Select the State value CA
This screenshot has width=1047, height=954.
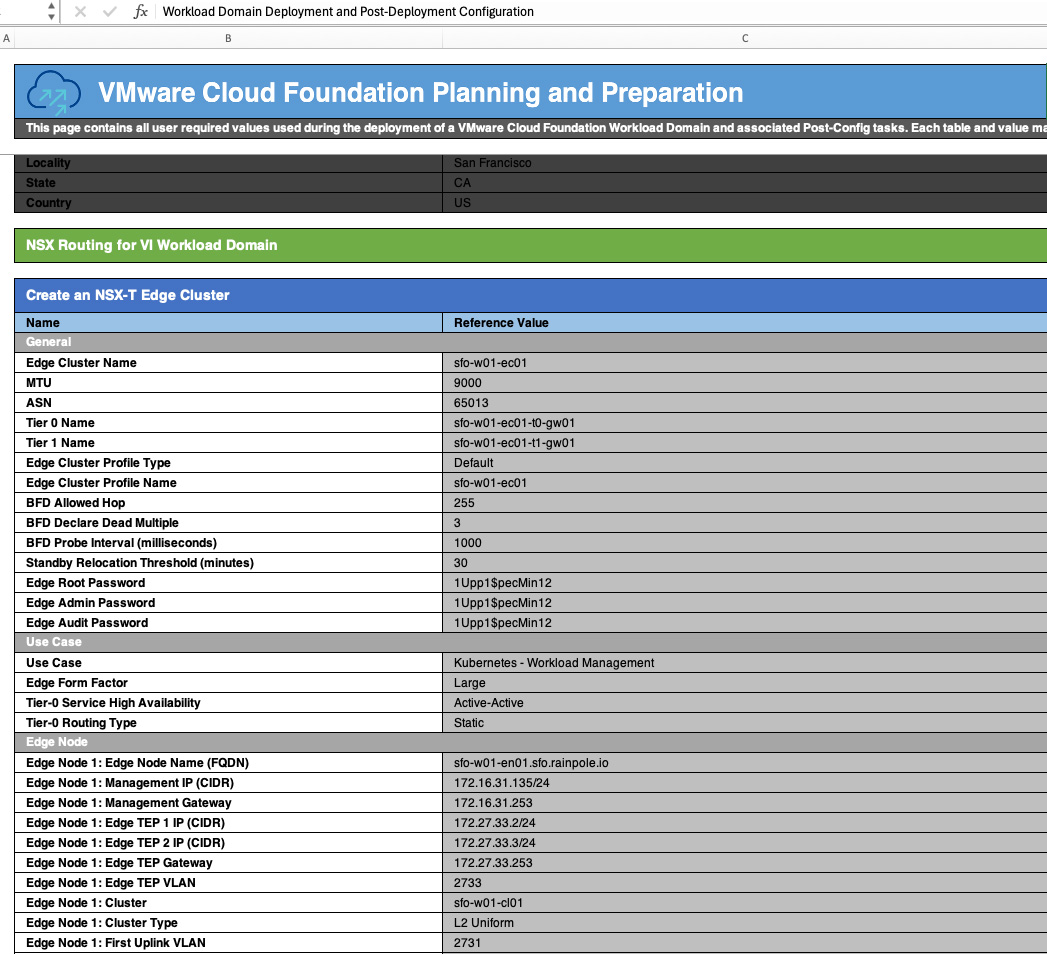pyautogui.click(x=745, y=183)
